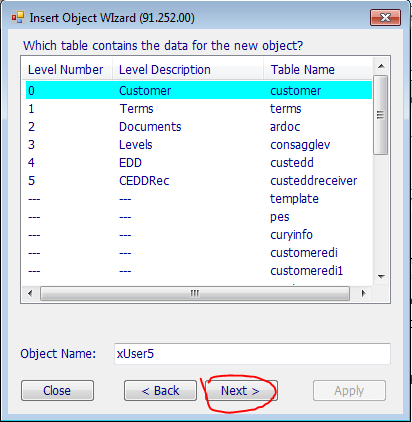
Task: Go back with the Back button
Action: pyautogui.click(x=160, y=390)
